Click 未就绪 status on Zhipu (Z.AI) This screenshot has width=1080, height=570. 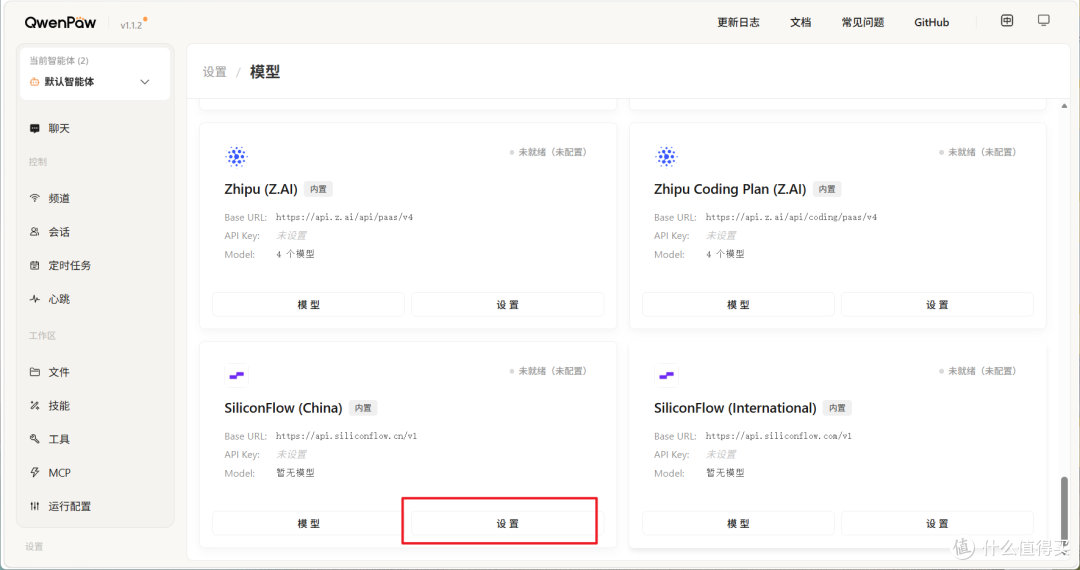pyautogui.click(x=549, y=152)
